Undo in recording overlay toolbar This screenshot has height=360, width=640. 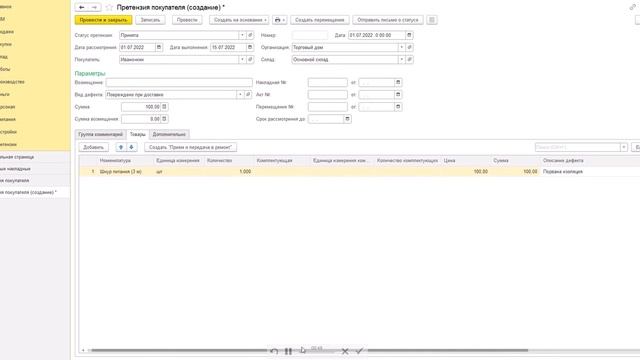(274, 351)
